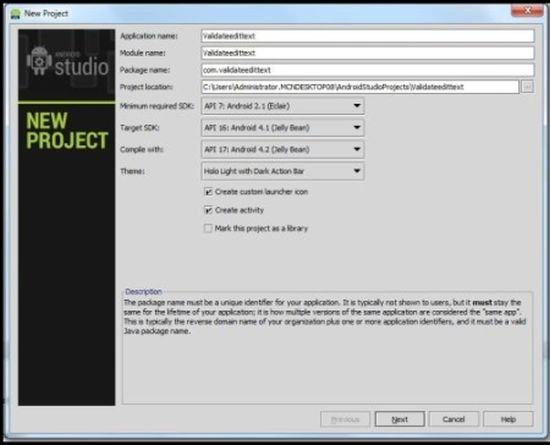The width and height of the screenshot is (550, 445).
Task: Click the Next button
Action: tap(400, 419)
